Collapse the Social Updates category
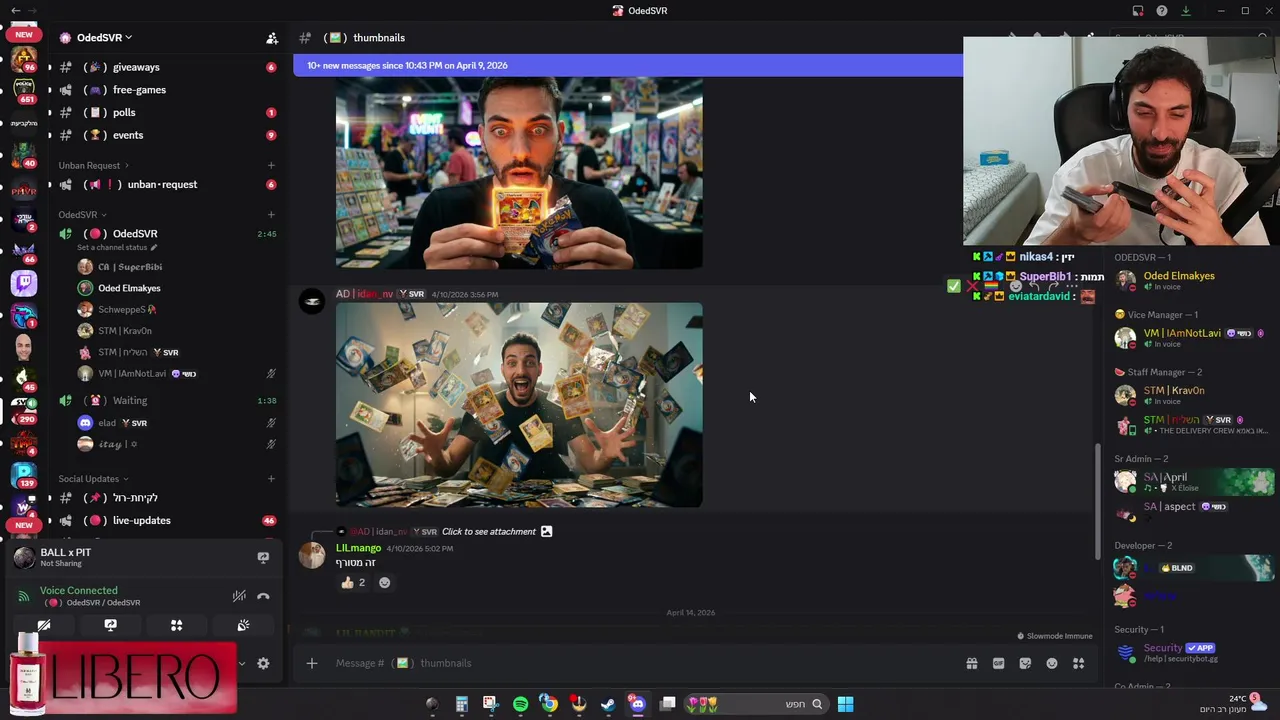This screenshot has width=1280, height=720. click(93, 478)
